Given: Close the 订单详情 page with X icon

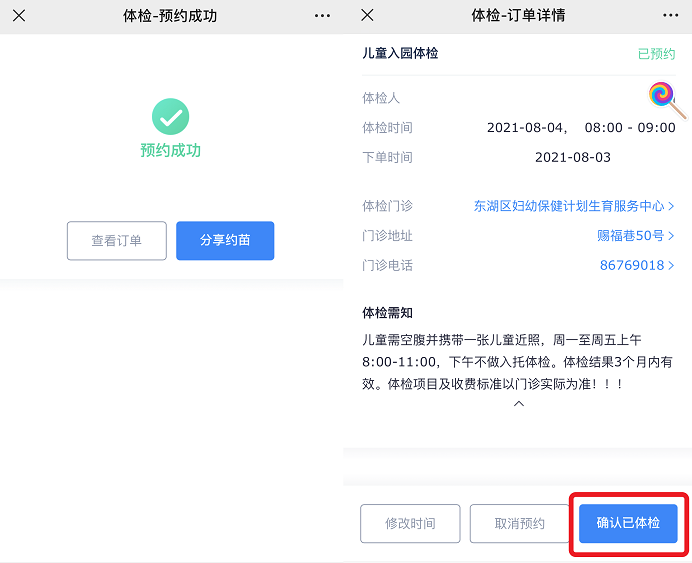Looking at the screenshot, I should pos(367,16).
